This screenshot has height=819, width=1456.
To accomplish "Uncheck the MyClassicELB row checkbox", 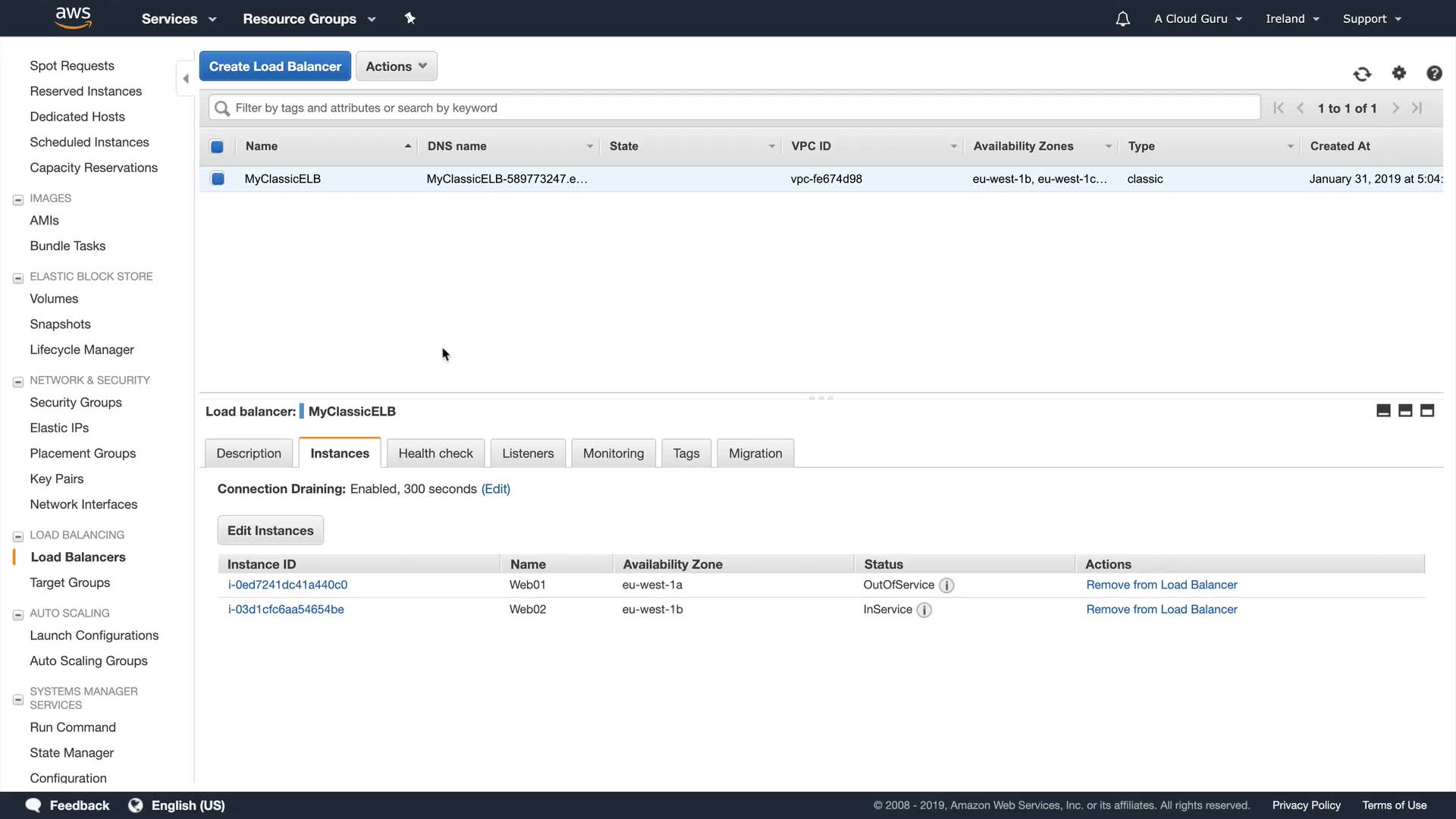I will click(x=218, y=179).
